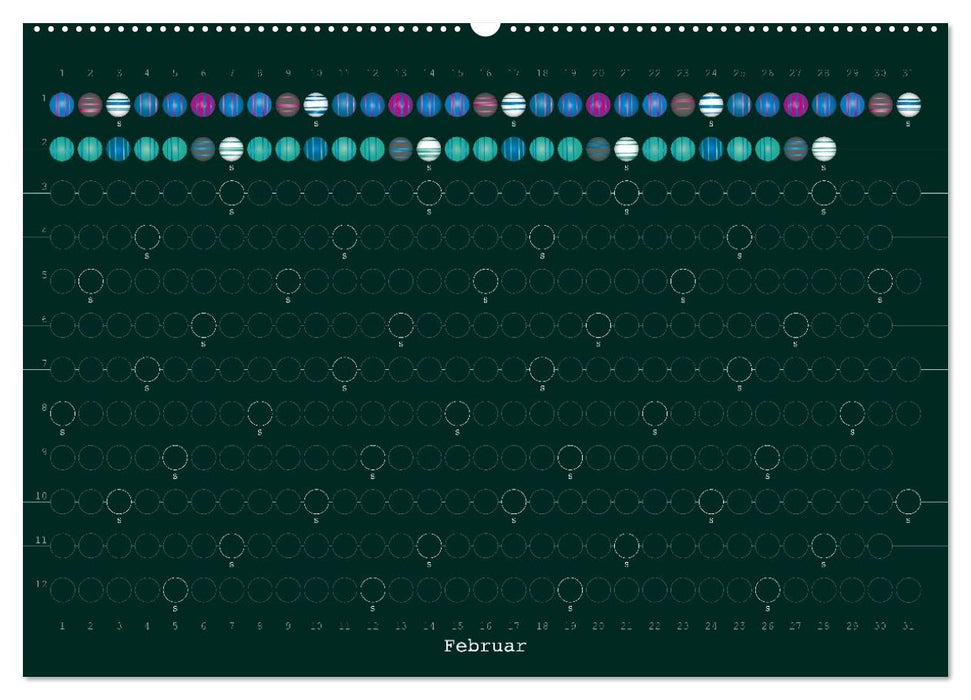971x700 pixels.
Task: Pick the grey ball for day 30 in row 1
Action: coord(881,105)
